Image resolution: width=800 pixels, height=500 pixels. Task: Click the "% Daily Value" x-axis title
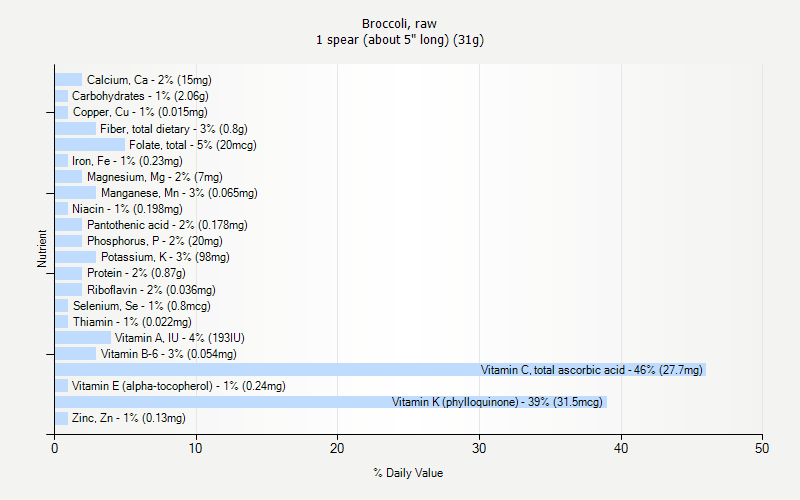point(408,473)
